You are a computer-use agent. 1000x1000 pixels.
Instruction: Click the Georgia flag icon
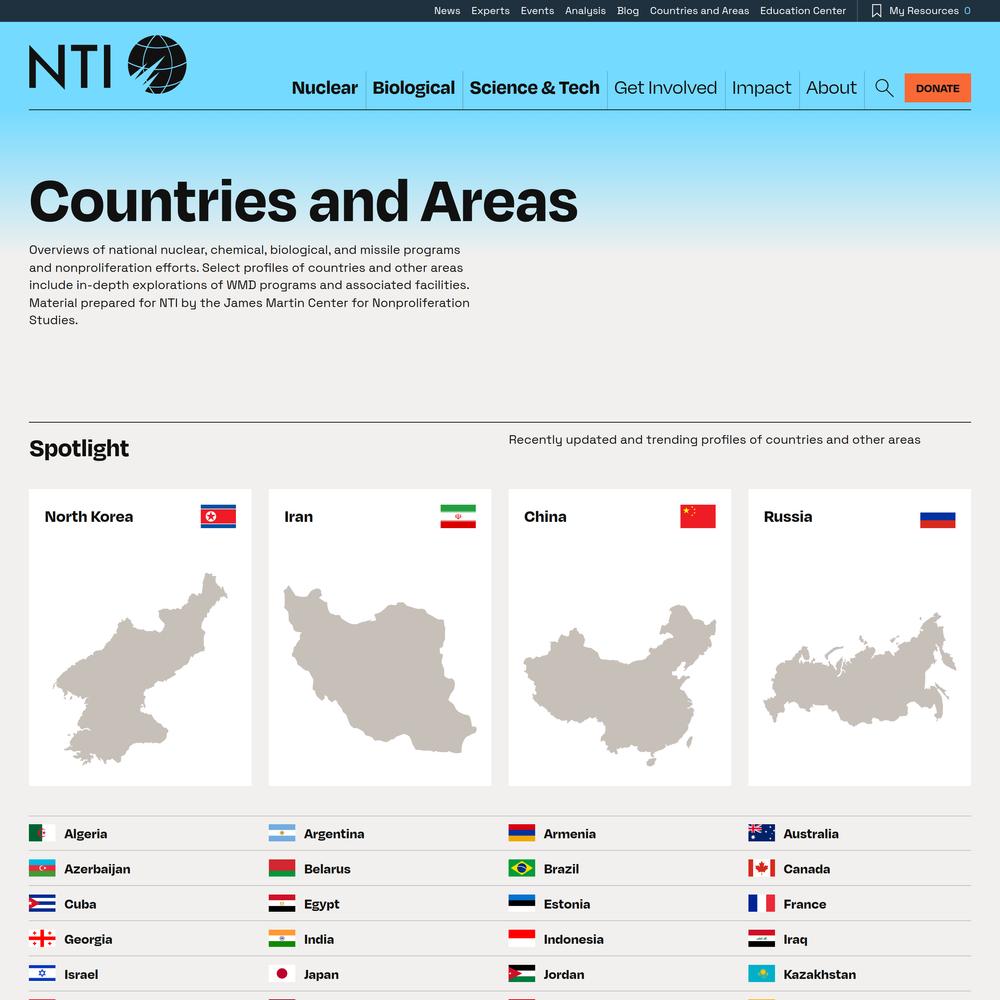[42, 938]
